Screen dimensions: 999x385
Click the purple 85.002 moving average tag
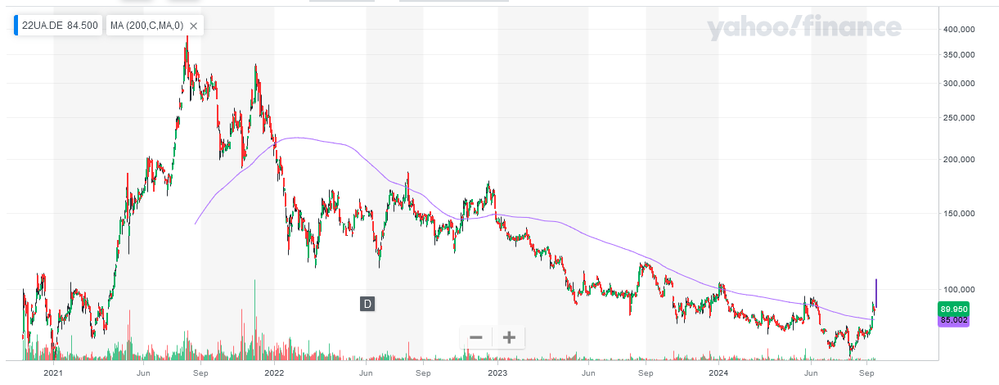(954, 321)
